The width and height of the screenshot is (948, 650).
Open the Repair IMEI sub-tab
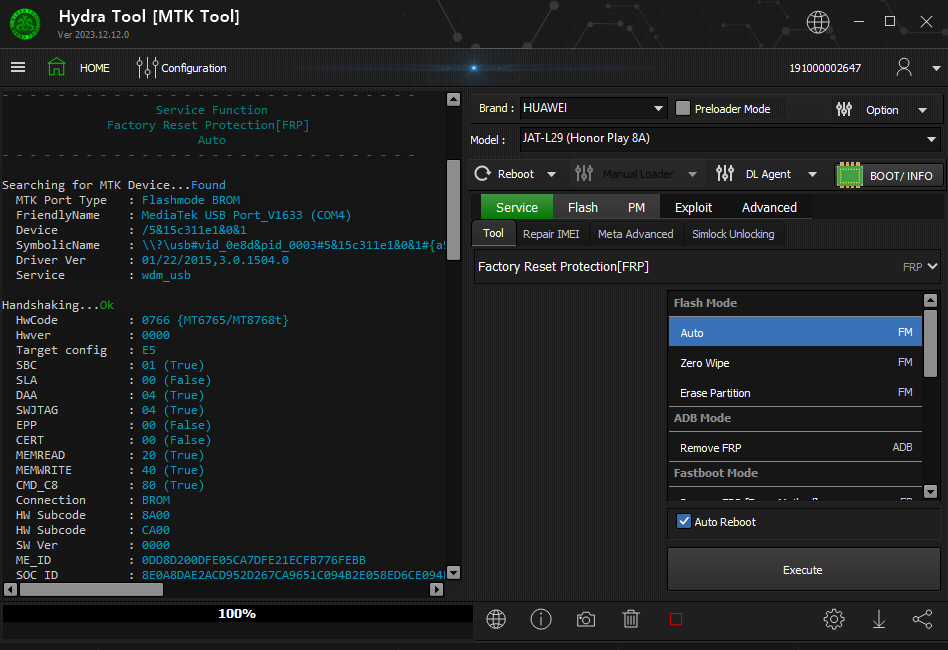551,234
